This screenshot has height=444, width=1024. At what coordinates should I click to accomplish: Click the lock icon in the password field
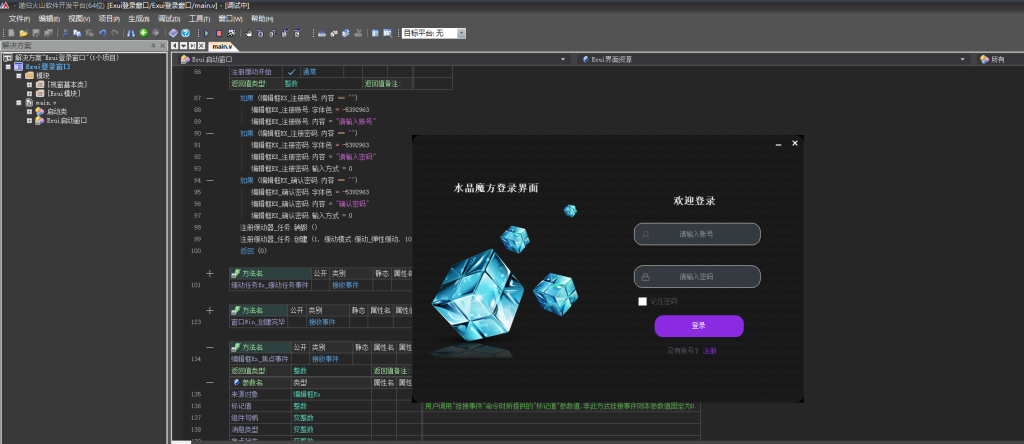point(645,277)
